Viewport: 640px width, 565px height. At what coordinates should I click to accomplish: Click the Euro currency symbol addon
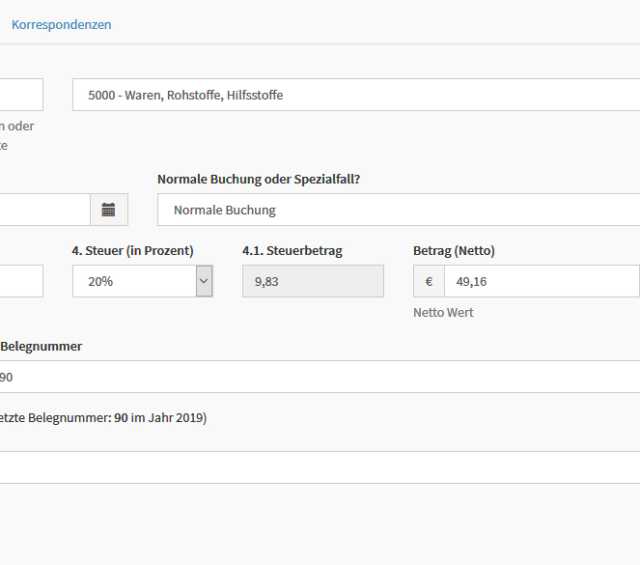coord(429,282)
